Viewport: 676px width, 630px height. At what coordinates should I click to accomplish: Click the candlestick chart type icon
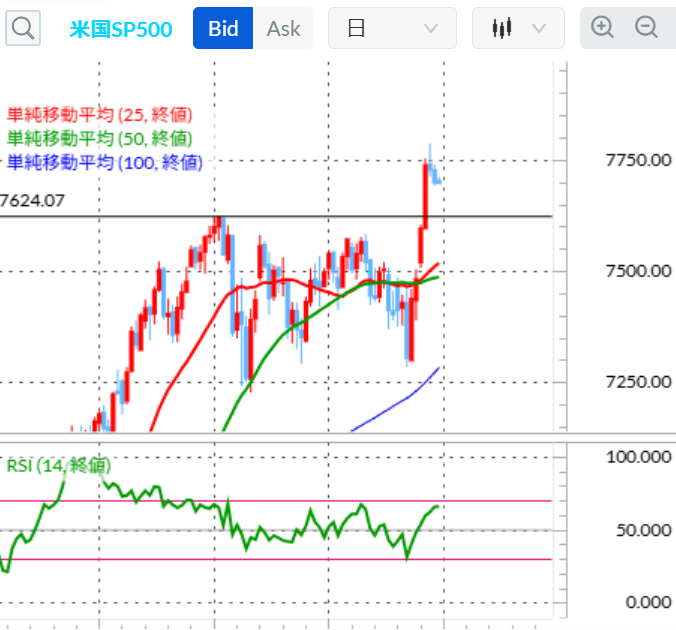pyautogui.click(x=502, y=28)
